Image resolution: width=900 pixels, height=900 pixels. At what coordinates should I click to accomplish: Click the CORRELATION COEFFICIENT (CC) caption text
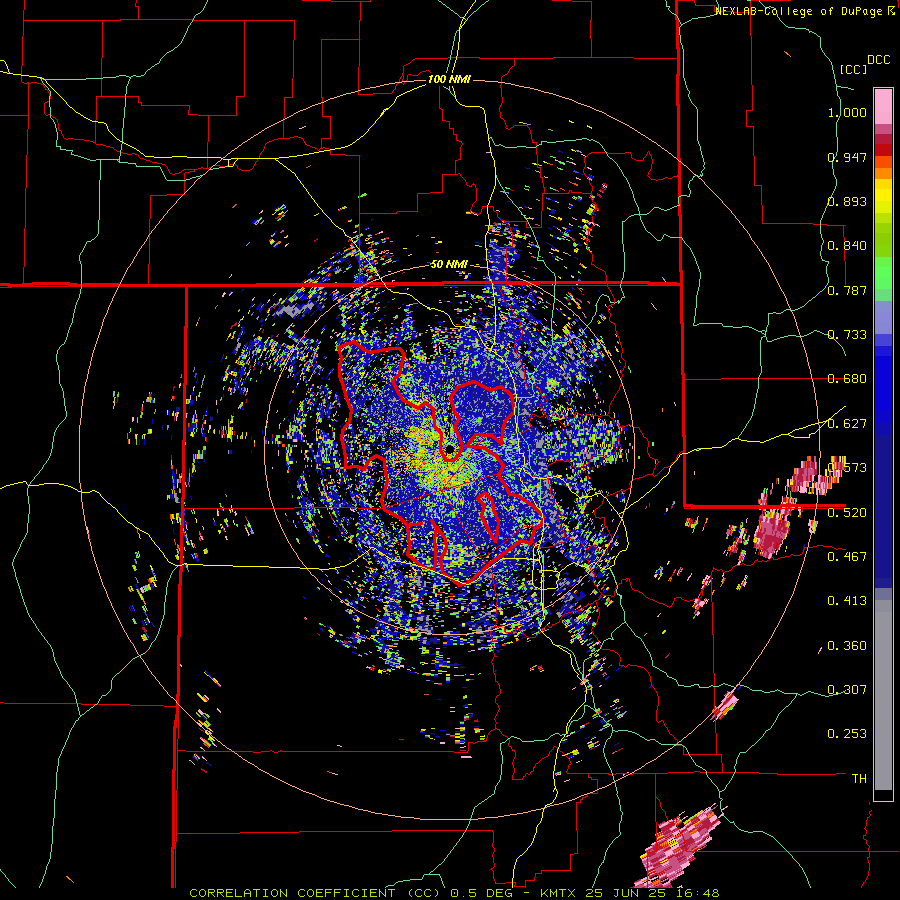315,893
